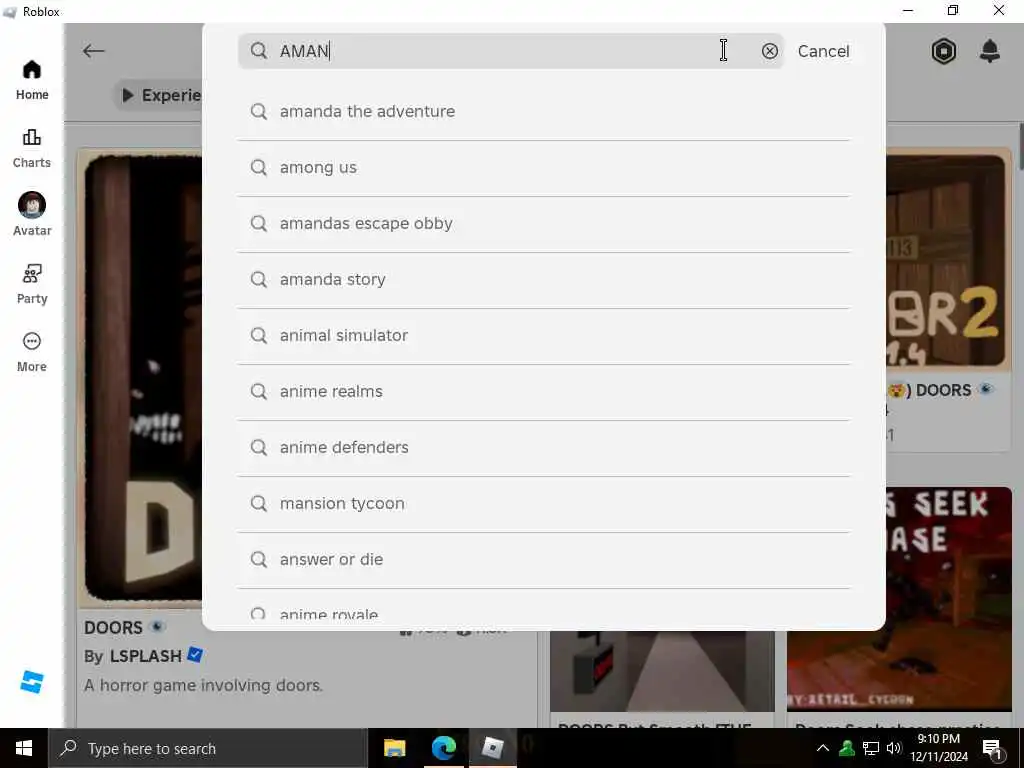Clear the search text with X icon

[x=770, y=51]
